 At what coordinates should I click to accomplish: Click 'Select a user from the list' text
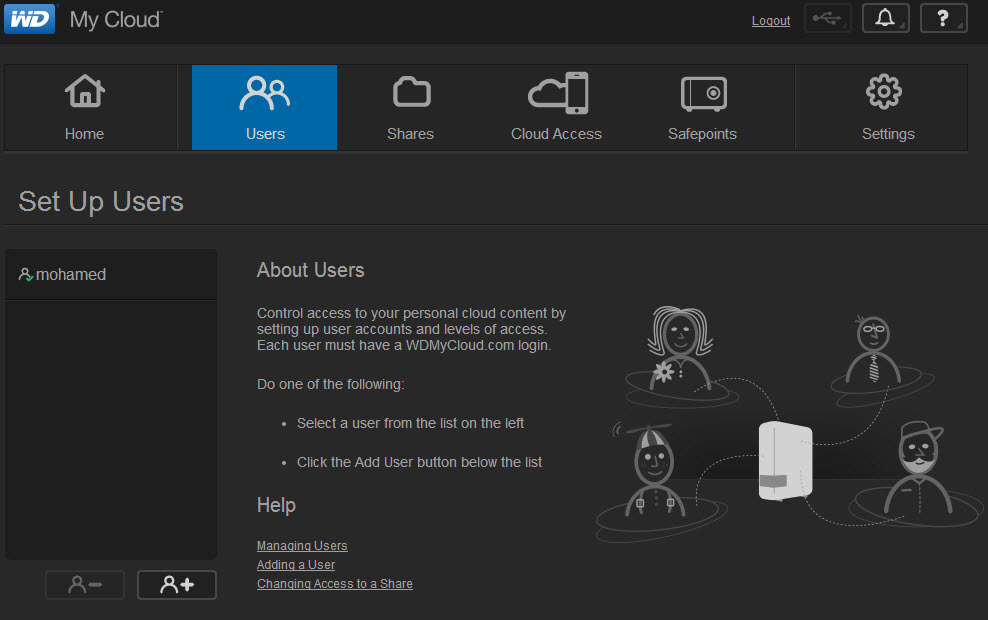tap(410, 423)
